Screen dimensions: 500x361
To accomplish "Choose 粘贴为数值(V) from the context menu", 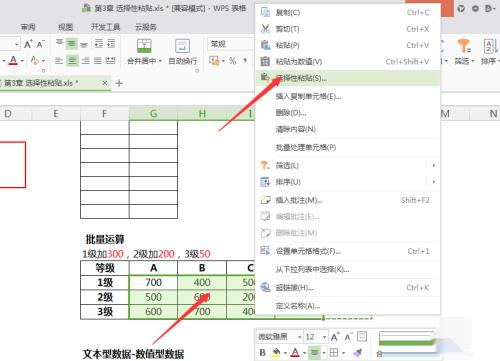I will (x=348, y=61).
